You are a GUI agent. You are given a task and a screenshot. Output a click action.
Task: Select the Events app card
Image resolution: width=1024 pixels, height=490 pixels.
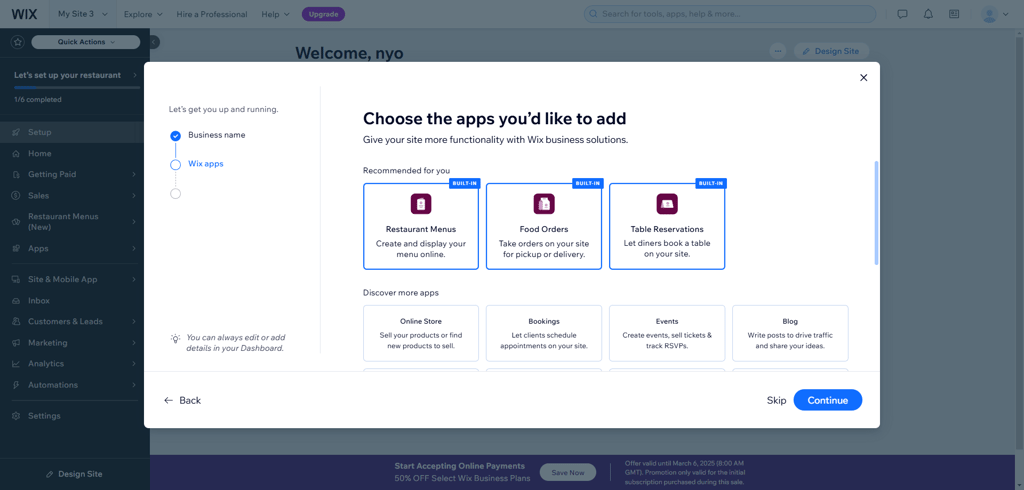[667, 333]
